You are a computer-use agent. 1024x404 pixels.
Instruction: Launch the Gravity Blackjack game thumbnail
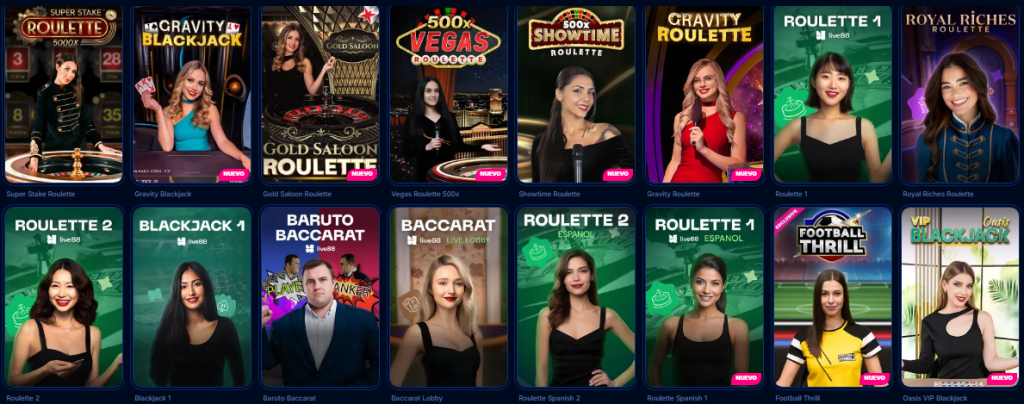coord(191,95)
